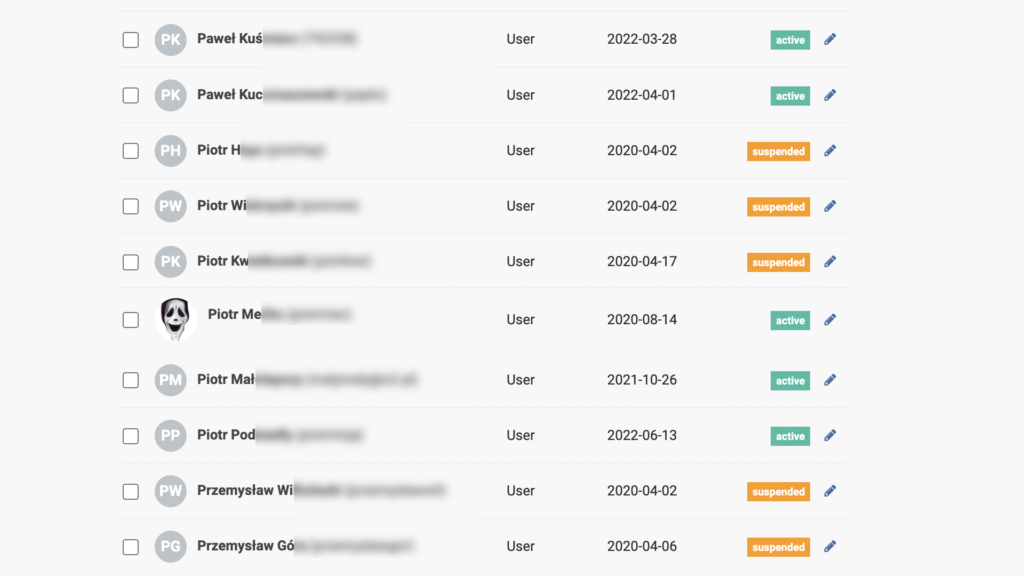Edit Piotr Wi user dated 2020-04-02
This screenshot has height=576, width=1024.
point(830,206)
